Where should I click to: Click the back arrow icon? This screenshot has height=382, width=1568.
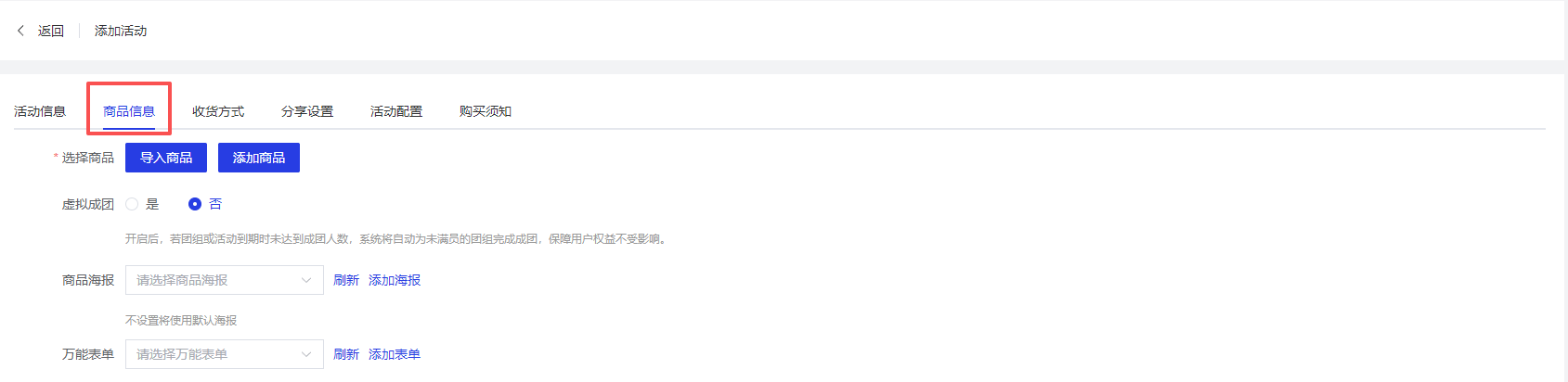click(20, 31)
